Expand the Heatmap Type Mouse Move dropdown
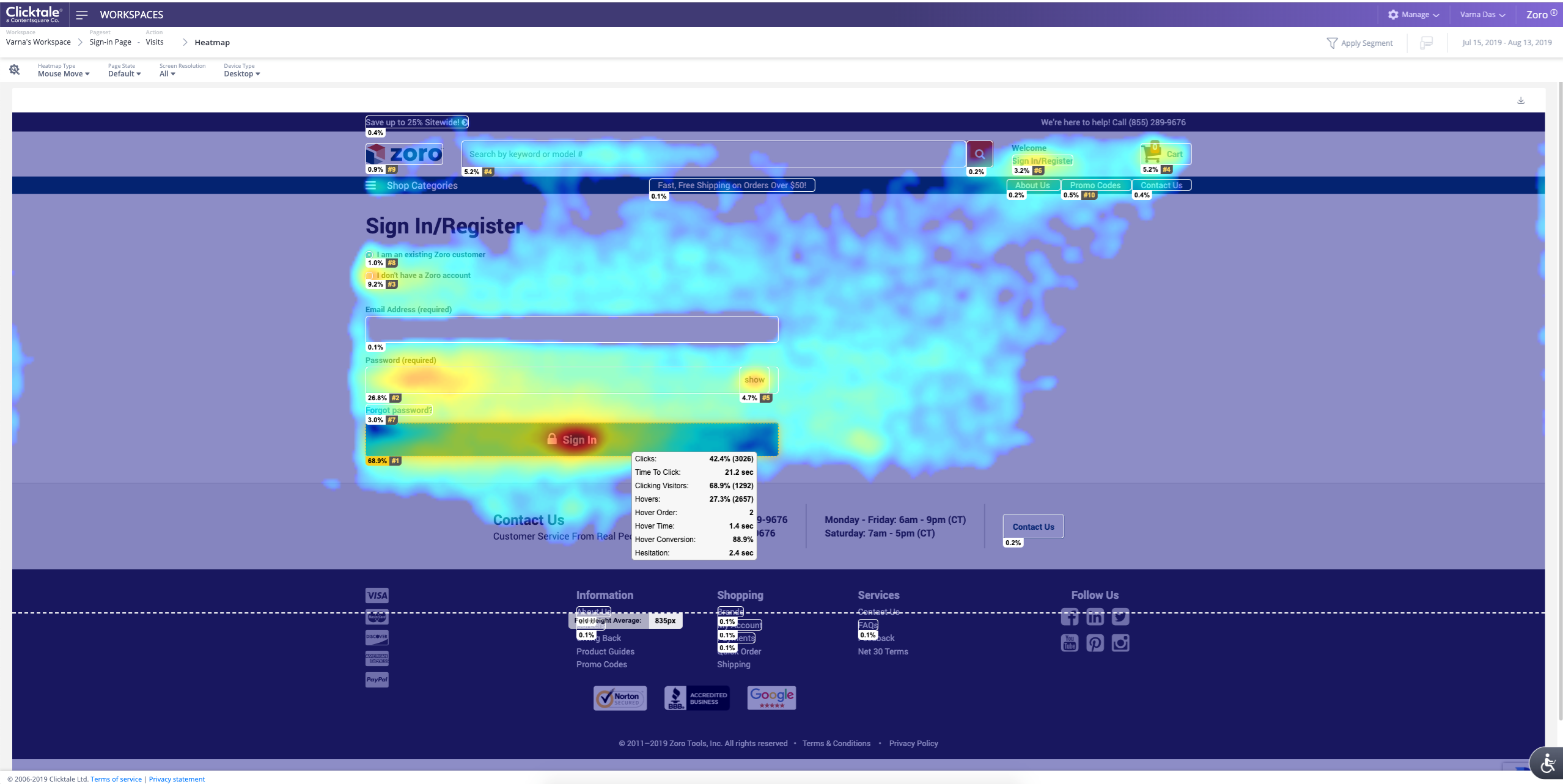The height and width of the screenshot is (784, 1563). 64,74
